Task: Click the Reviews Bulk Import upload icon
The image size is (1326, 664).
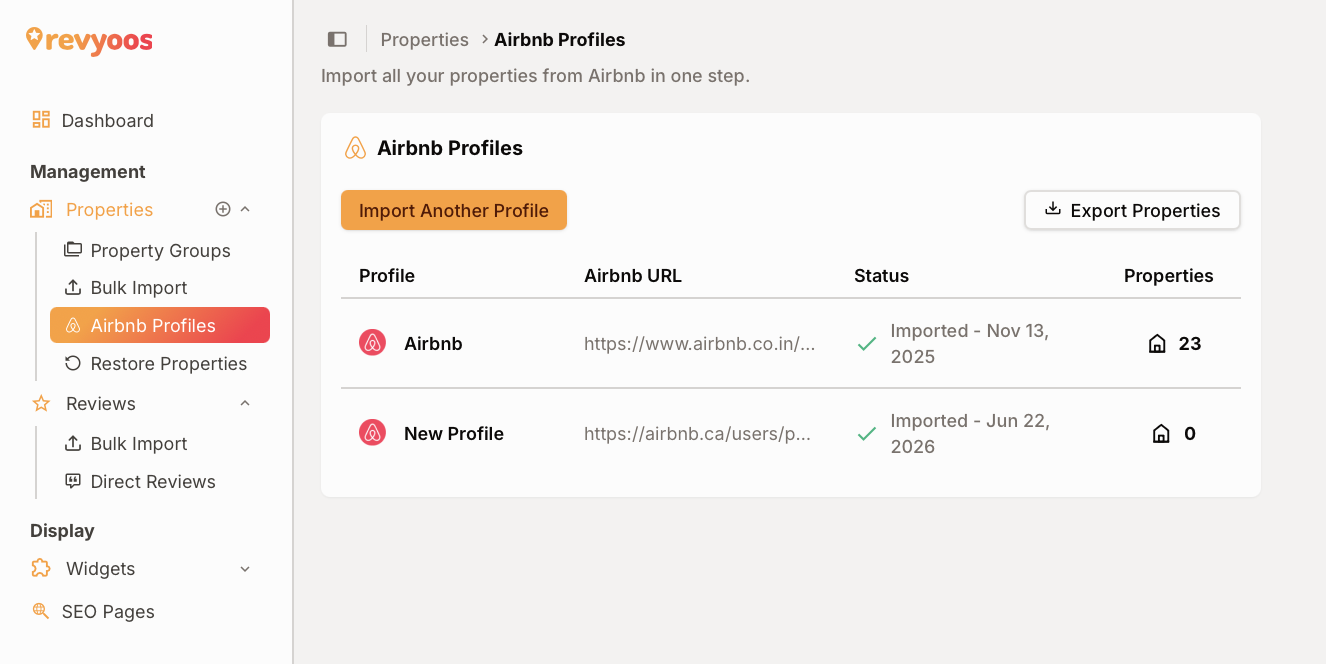Action: click(x=73, y=443)
